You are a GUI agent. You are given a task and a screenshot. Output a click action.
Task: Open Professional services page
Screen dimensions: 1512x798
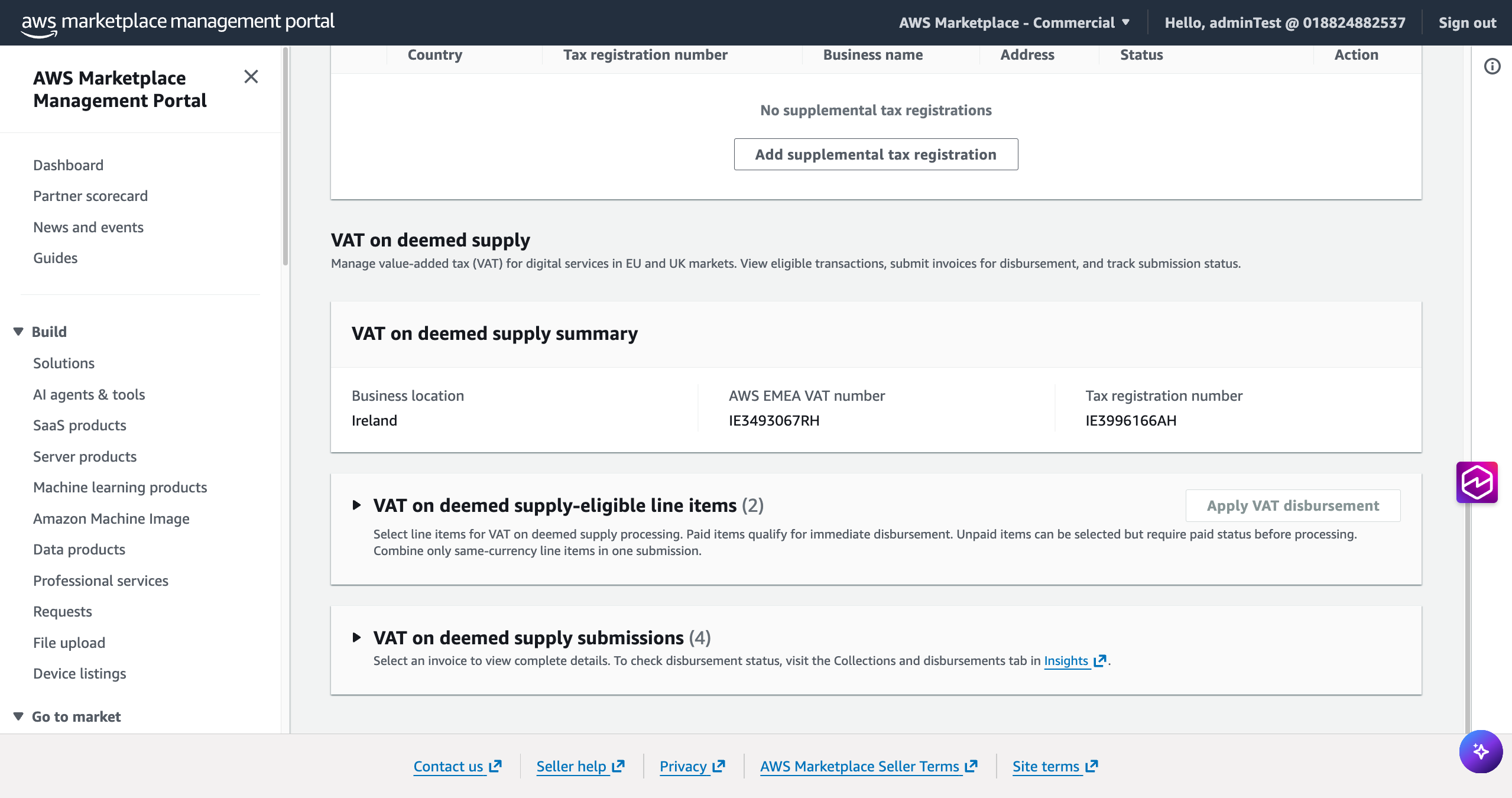101,580
